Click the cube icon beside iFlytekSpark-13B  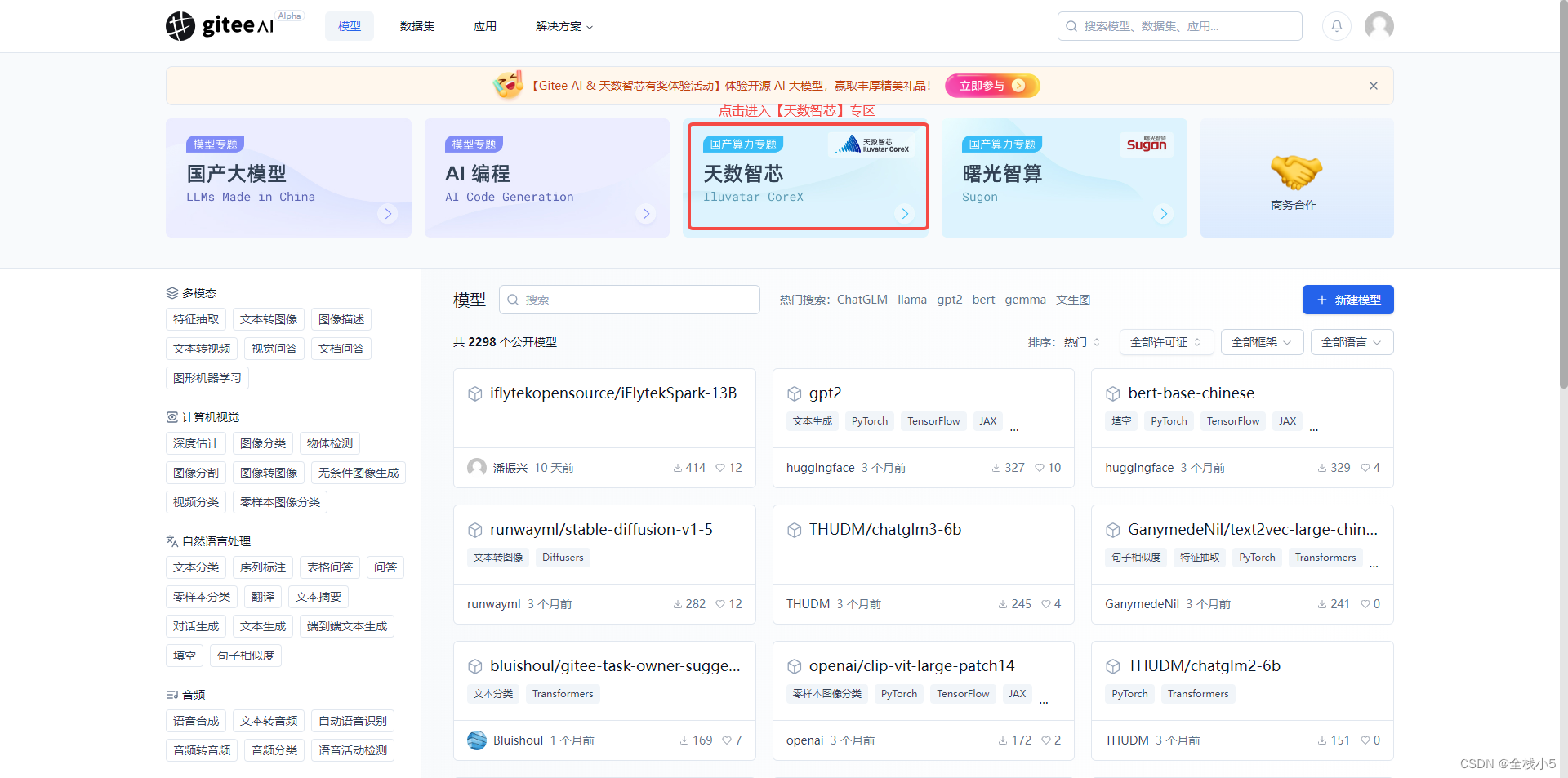tap(474, 393)
